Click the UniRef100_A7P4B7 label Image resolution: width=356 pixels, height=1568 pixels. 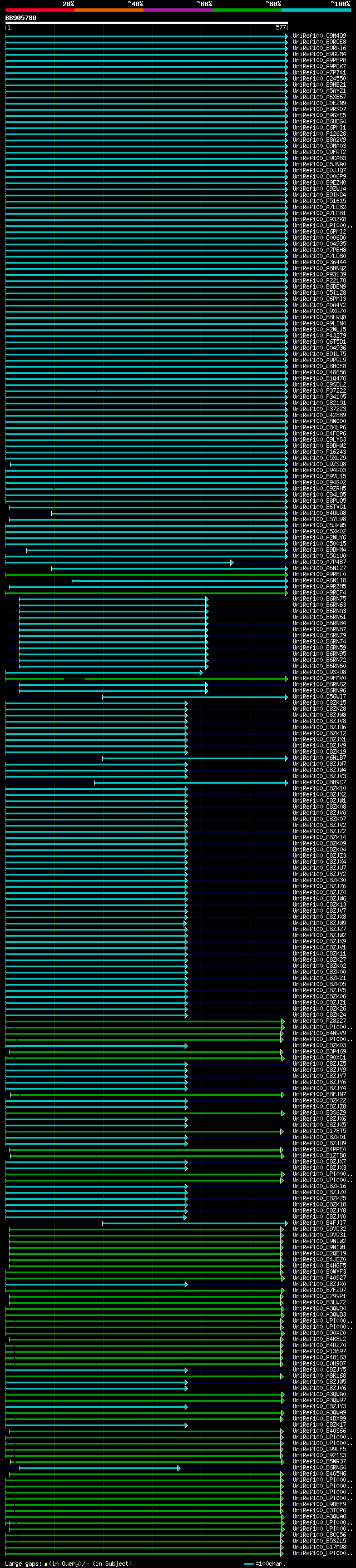click(x=319, y=562)
